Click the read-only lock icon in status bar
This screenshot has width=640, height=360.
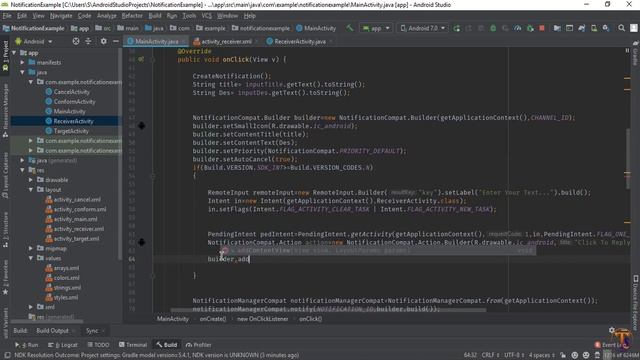[563, 355]
